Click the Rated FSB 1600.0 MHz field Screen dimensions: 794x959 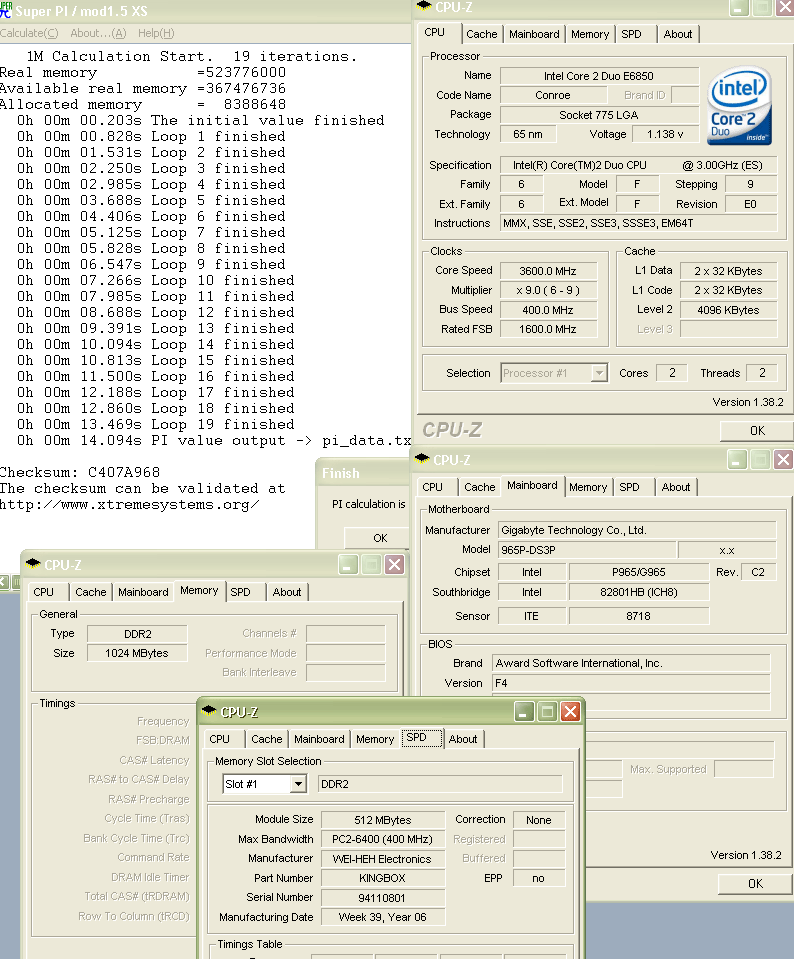coord(547,329)
